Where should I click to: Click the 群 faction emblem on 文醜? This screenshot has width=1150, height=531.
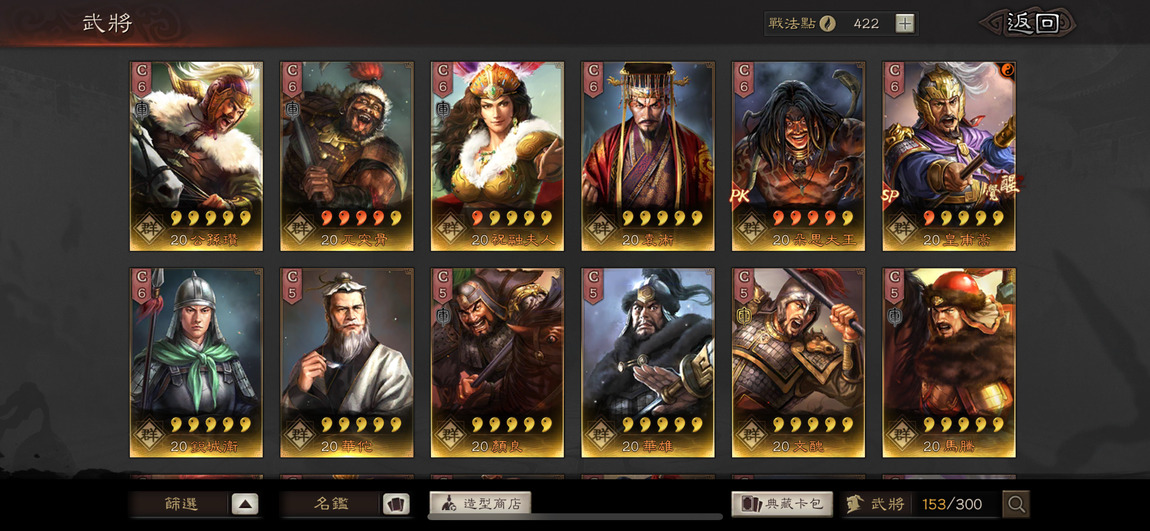click(x=750, y=434)
